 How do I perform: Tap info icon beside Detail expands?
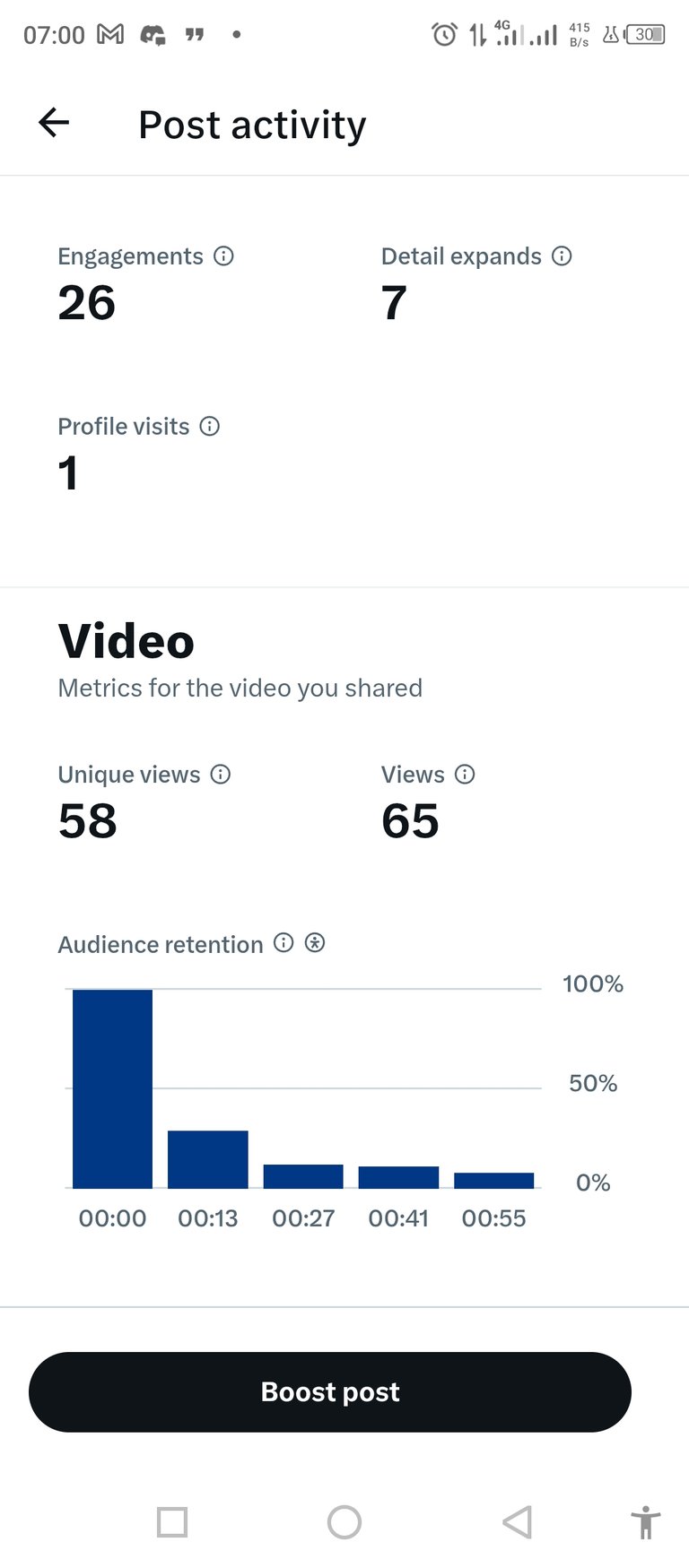point(562,256)
